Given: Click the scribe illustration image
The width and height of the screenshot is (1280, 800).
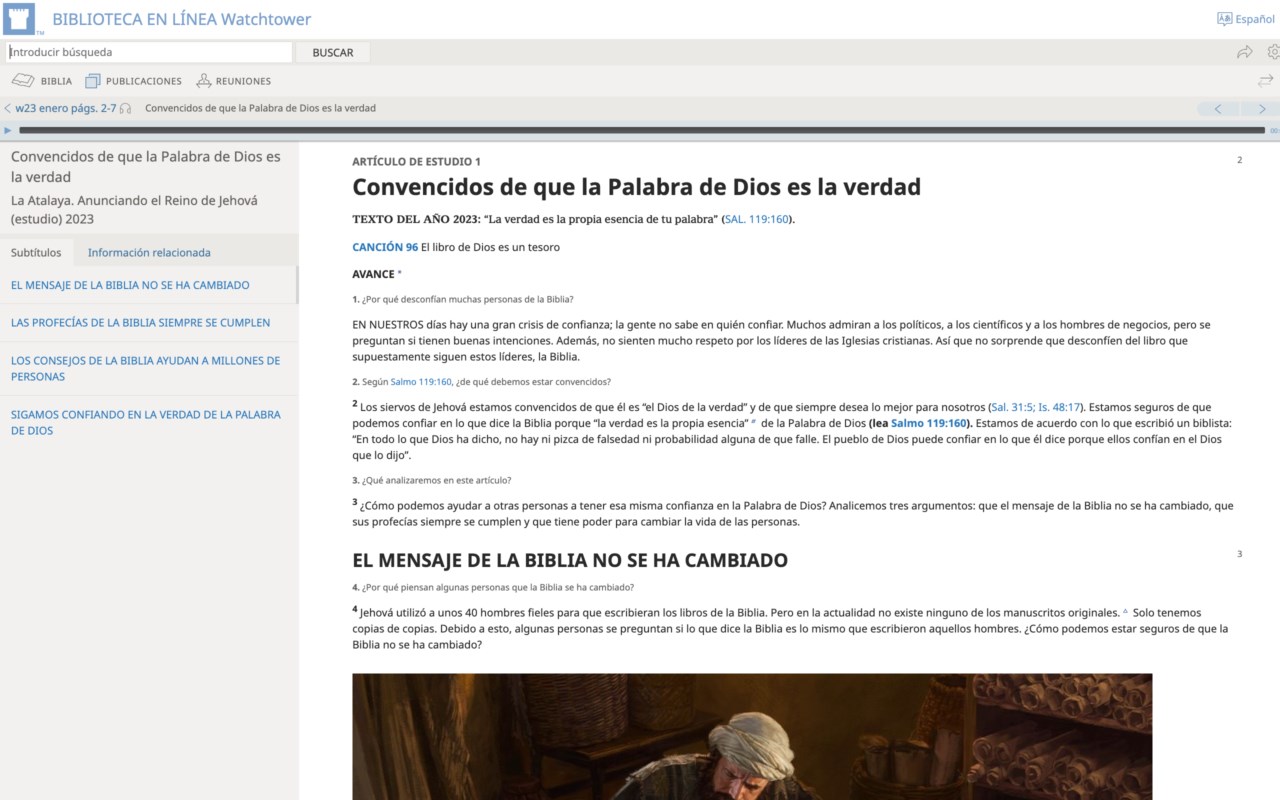Looking at the screenshot, I should click(x=752, y=736).
